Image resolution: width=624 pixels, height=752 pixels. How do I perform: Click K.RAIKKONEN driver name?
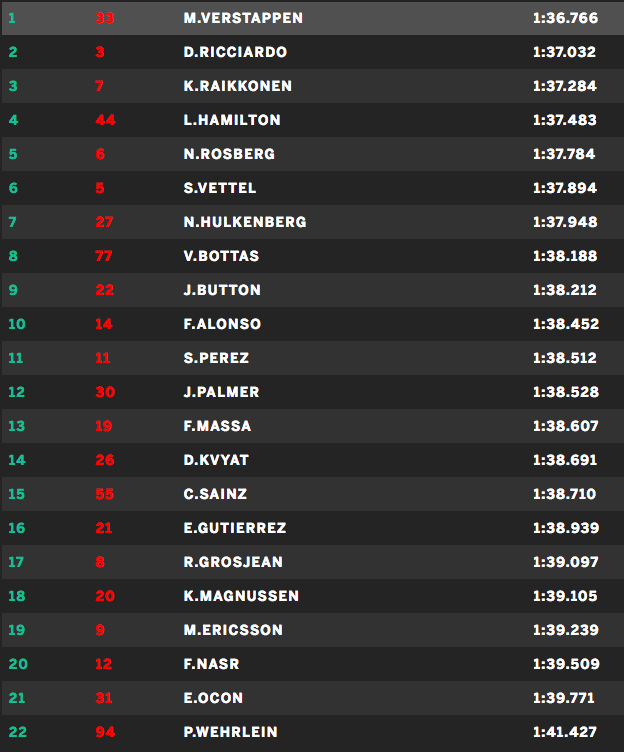[238, 86]
